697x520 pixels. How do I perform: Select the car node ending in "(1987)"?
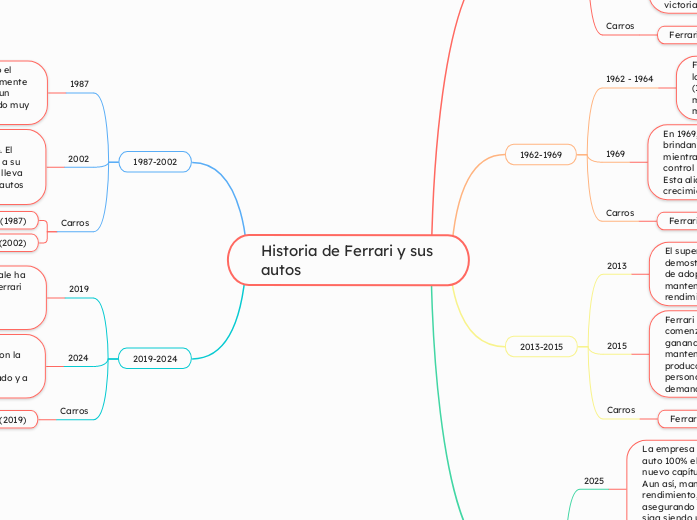pyautogui.click(x=19, y=221)
